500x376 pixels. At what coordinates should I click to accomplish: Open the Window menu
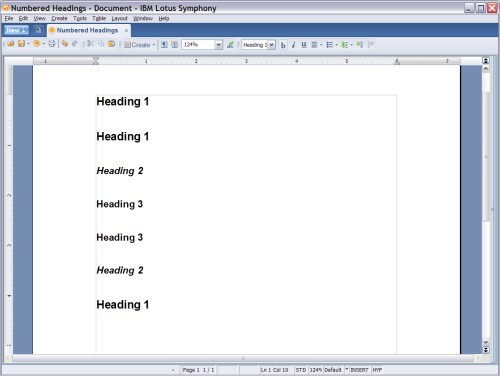pos(143,18)
